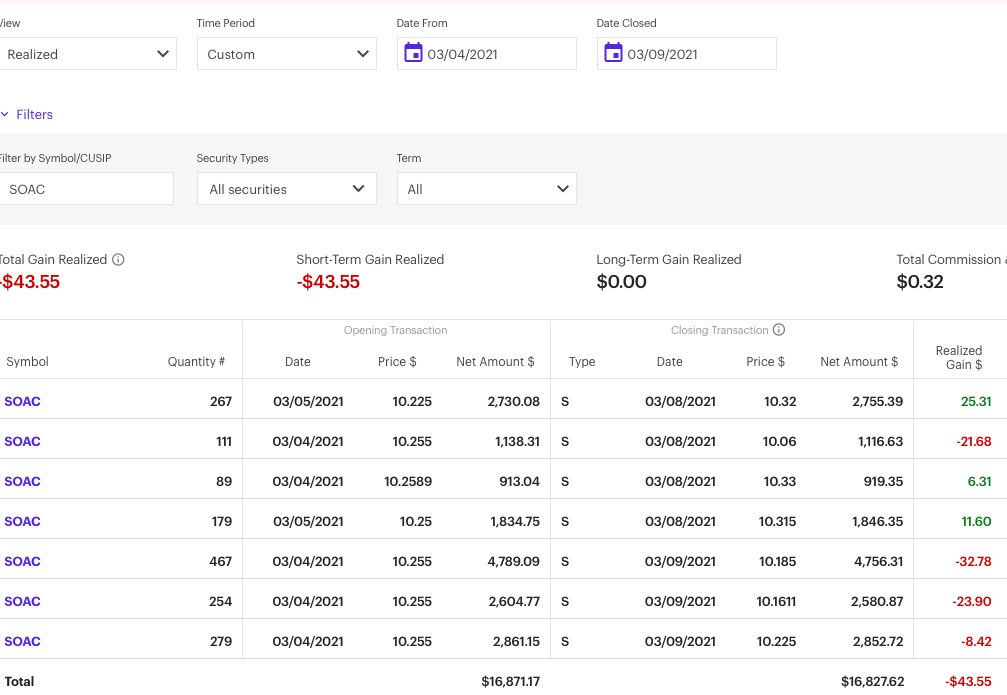The image size is (1007, 695).
Task: Click info icon beside Closing Transaction header
Action: 779,330
